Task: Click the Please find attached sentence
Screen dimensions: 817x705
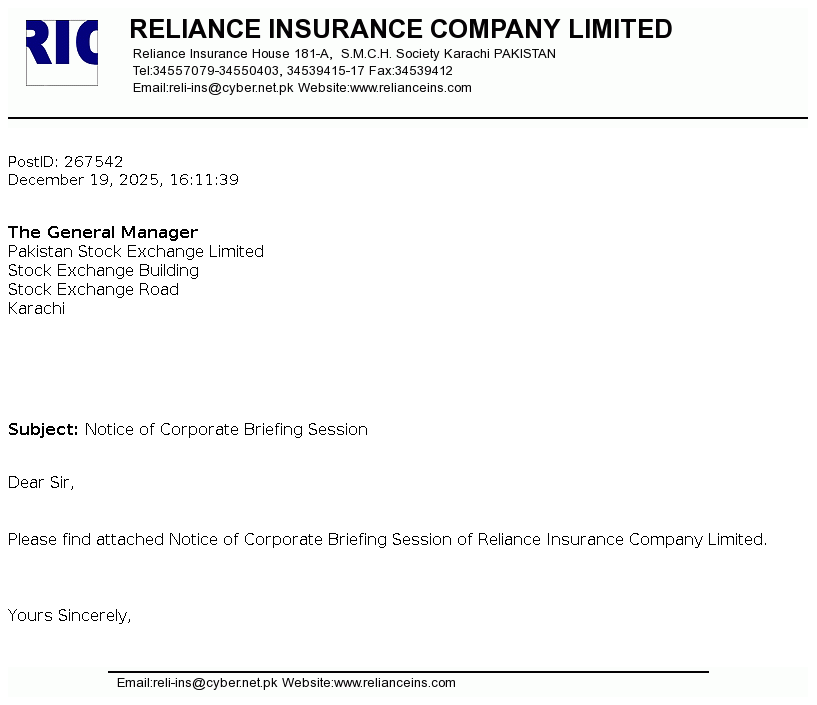Action: (387, 540)
